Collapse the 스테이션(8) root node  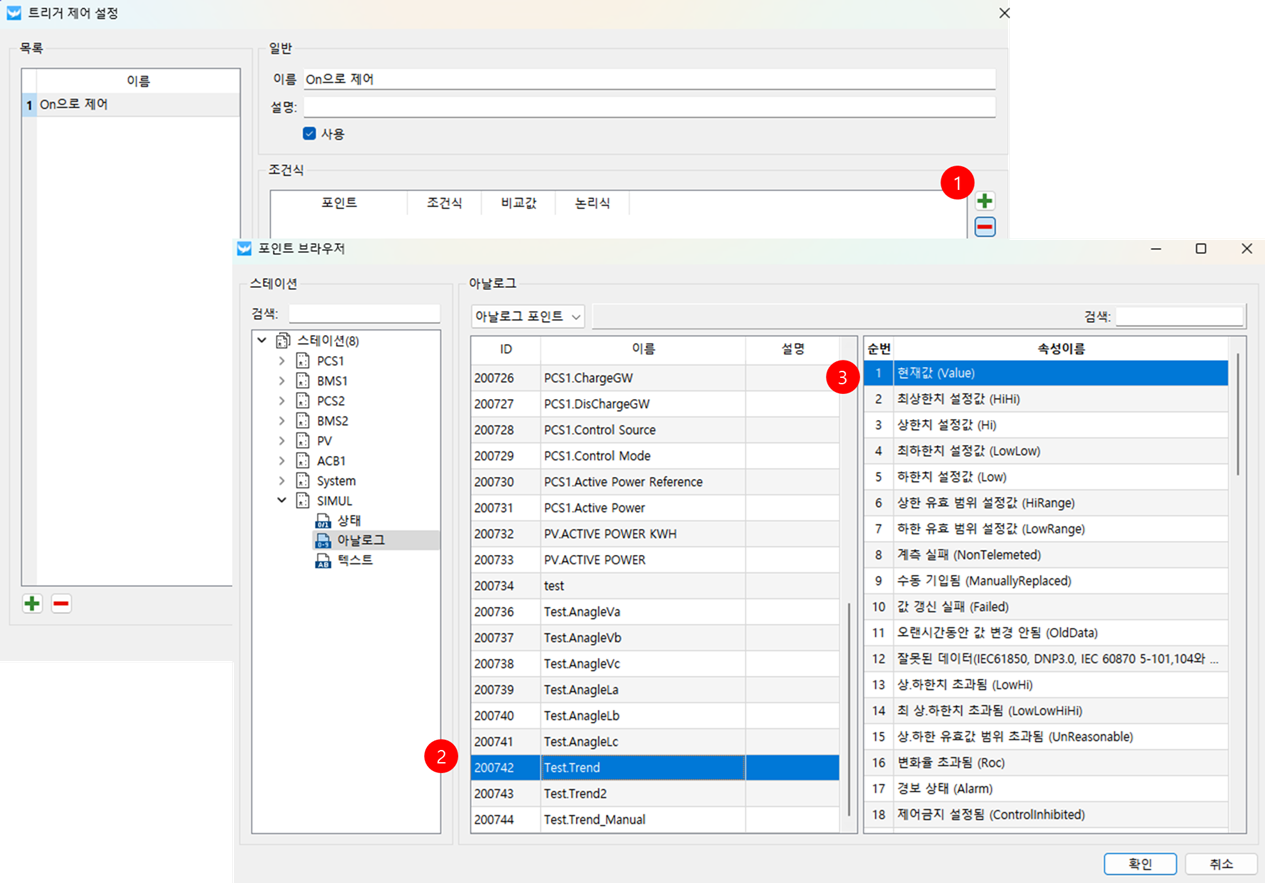(x=262, y=341)
